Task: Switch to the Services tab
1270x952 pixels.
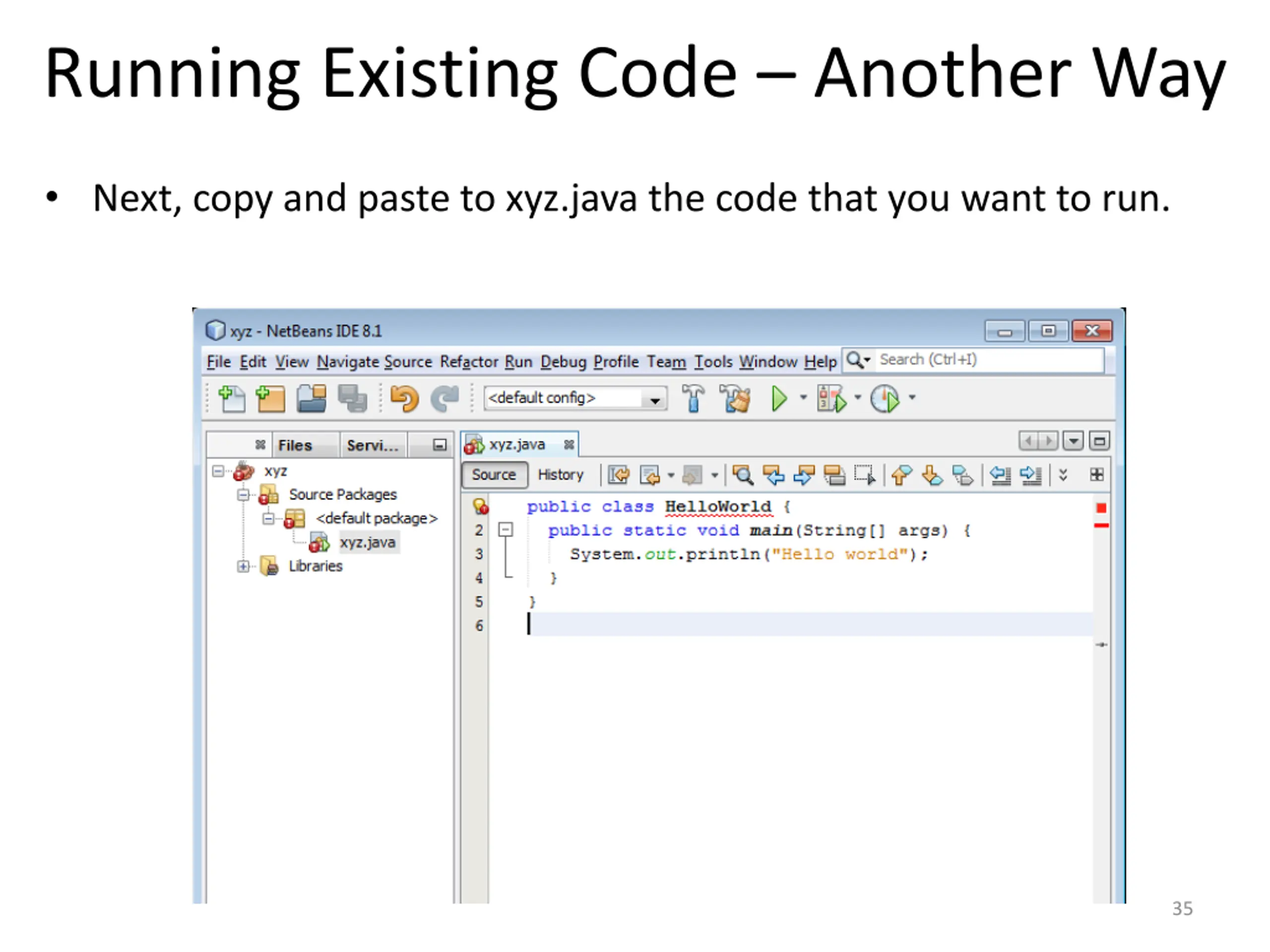Action: coord(373,445)
